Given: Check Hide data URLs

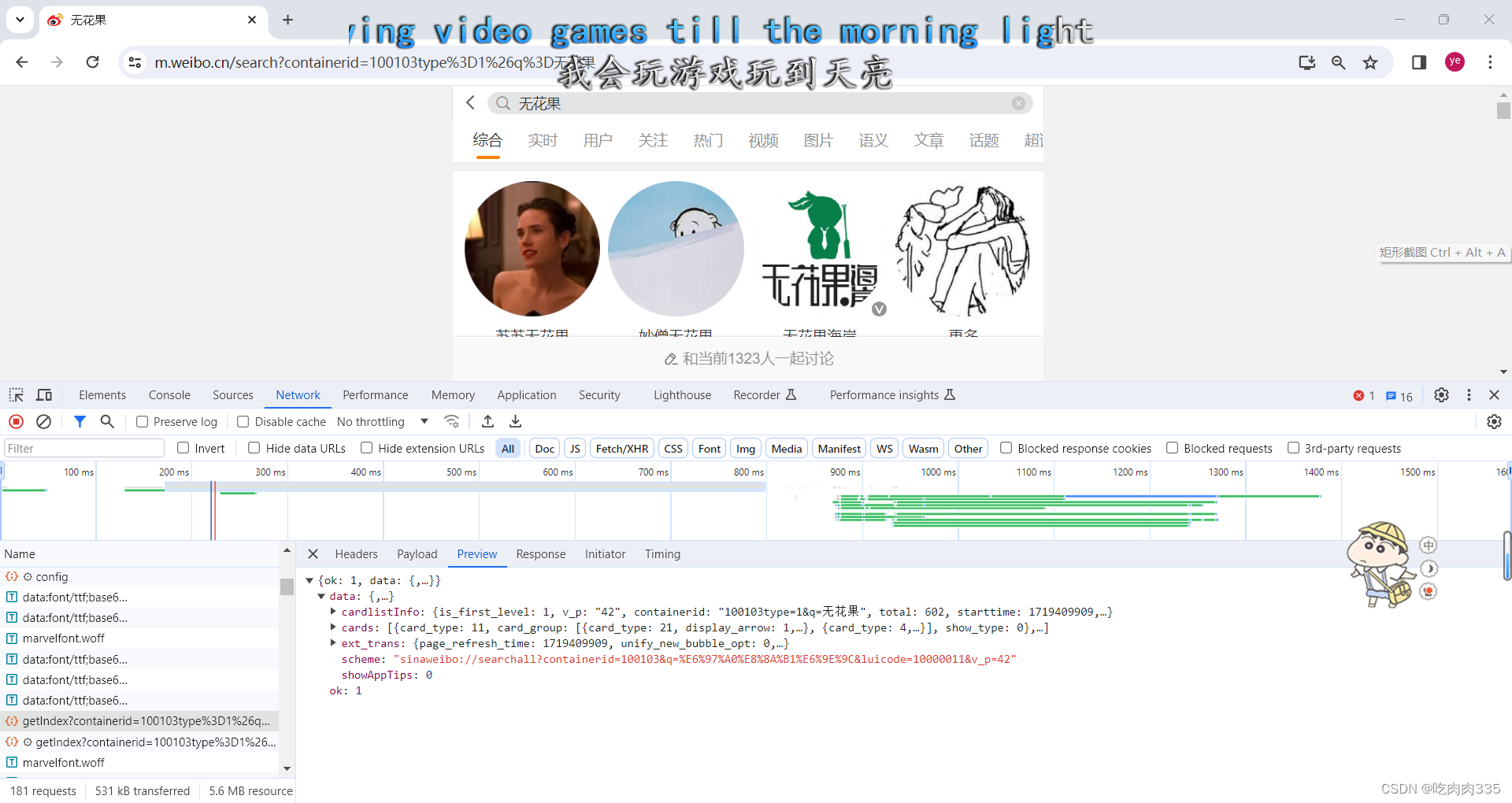Looking at the screenshot, I should [x=254, y=448].
